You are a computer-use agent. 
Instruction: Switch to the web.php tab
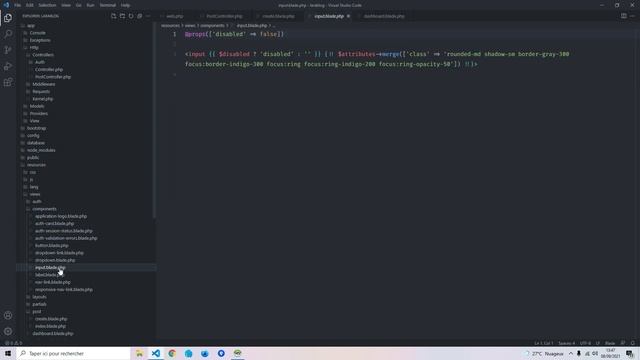tap(175, 16)
